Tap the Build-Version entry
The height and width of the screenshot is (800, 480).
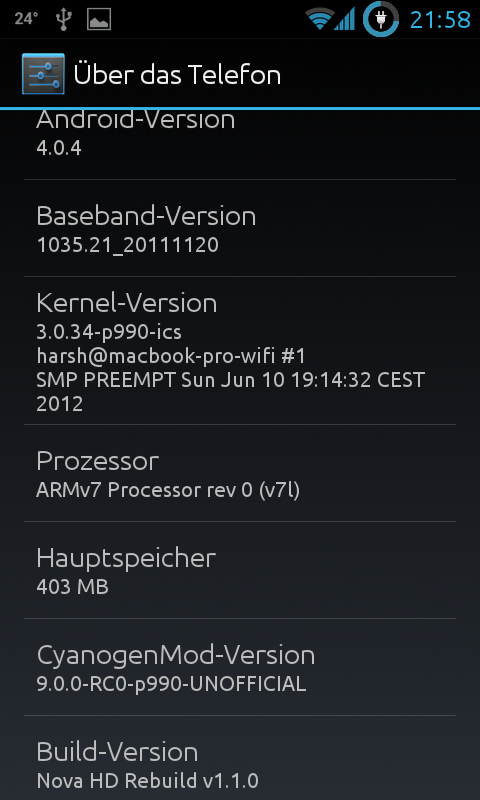[x=240, y=758]
